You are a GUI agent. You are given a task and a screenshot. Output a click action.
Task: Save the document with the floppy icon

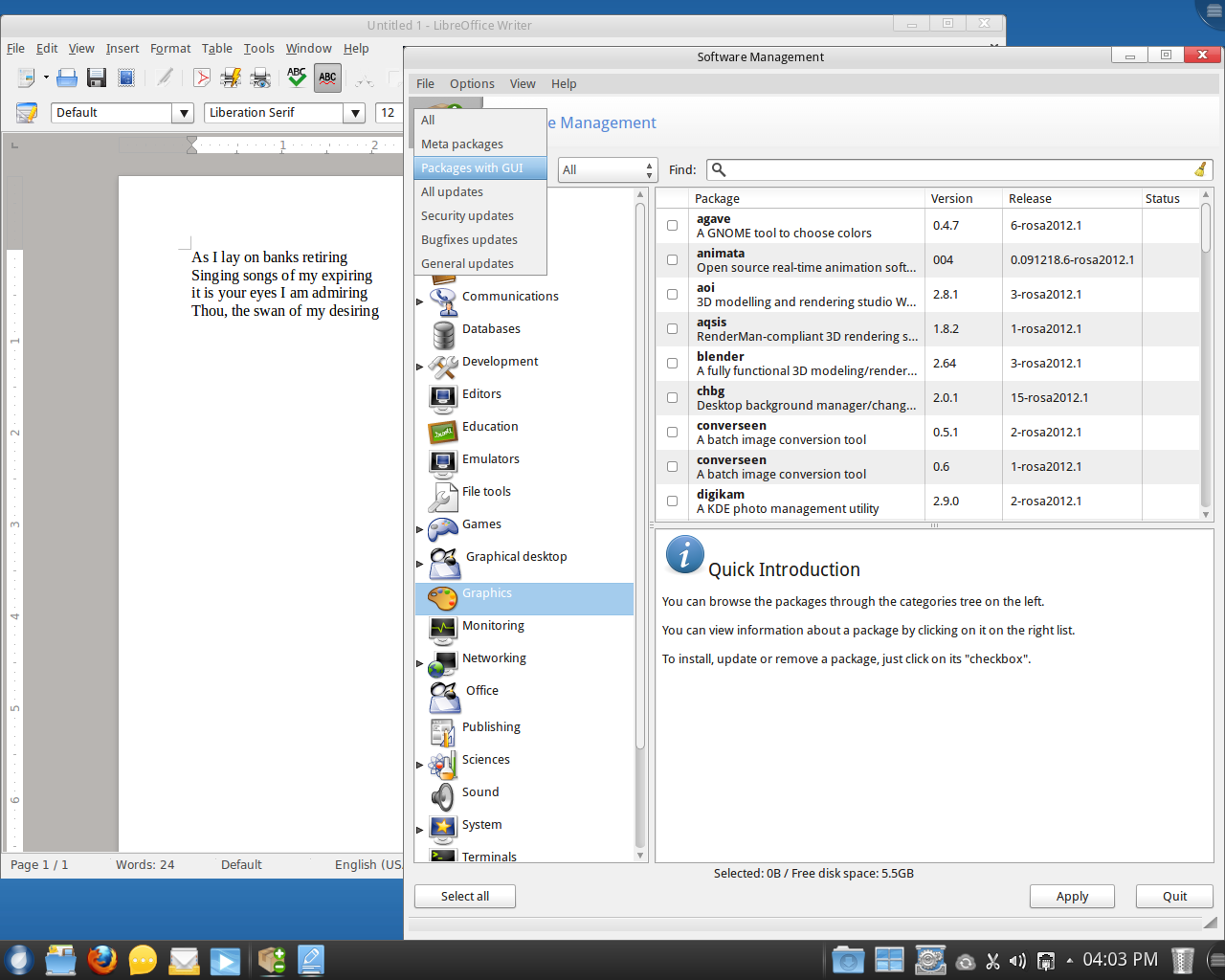pos(97,78)
